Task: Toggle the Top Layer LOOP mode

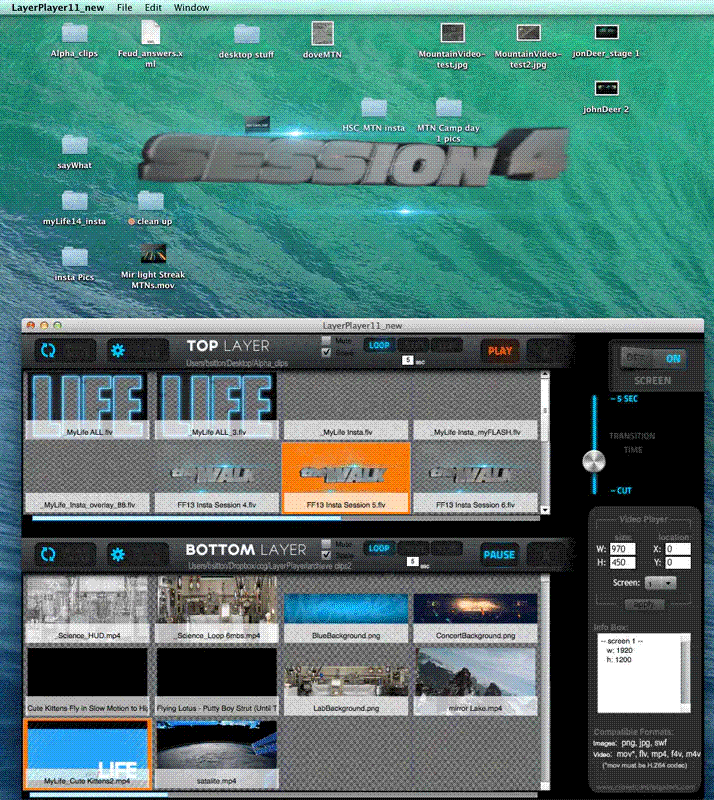Action: coord(379,345)
